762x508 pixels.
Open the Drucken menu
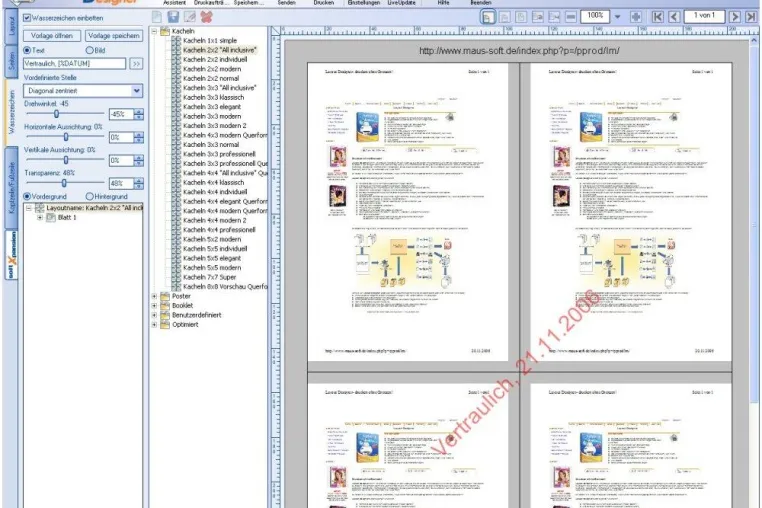click(x=324, y=2)
